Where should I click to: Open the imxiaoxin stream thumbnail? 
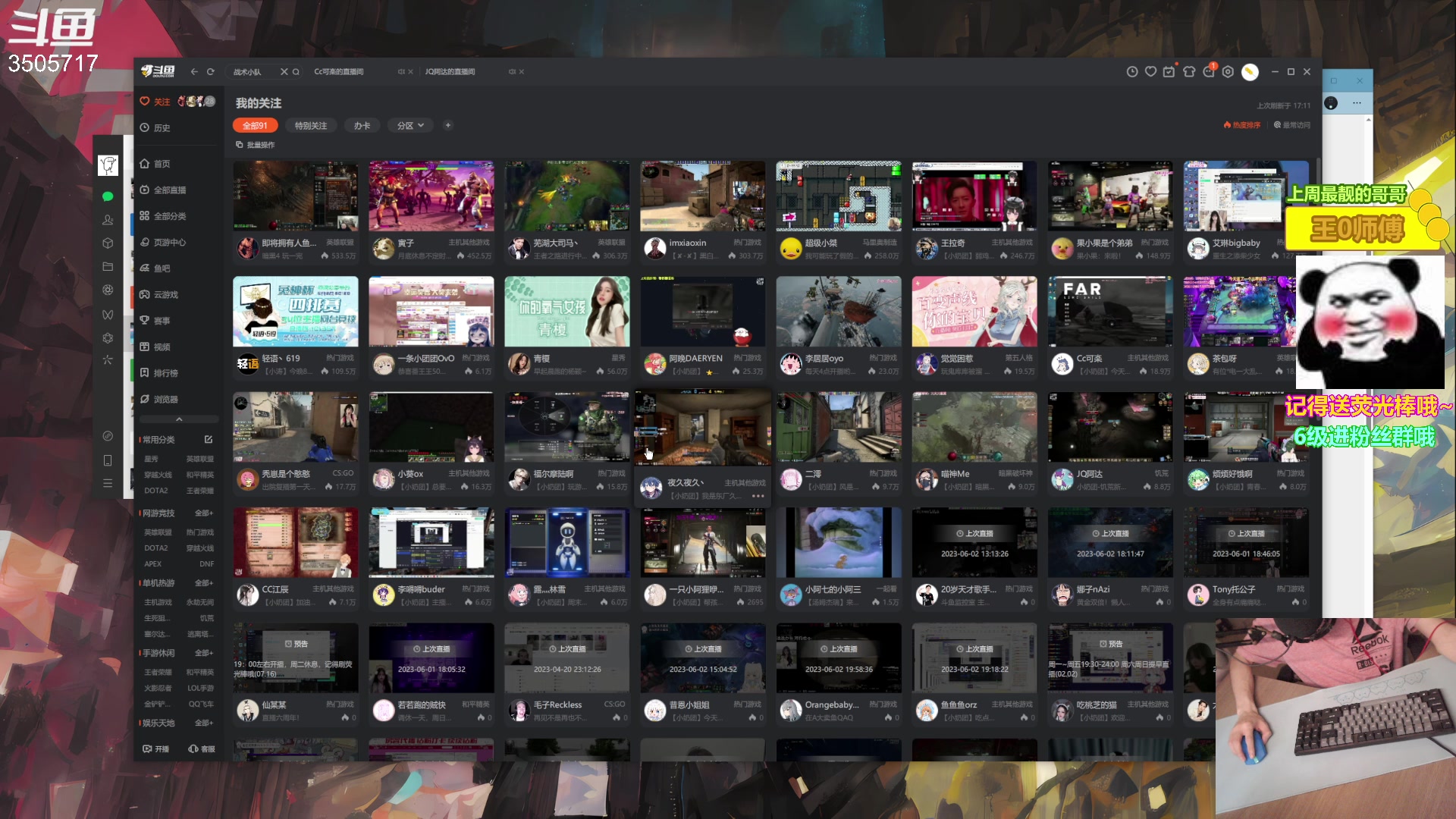[702, 196]
